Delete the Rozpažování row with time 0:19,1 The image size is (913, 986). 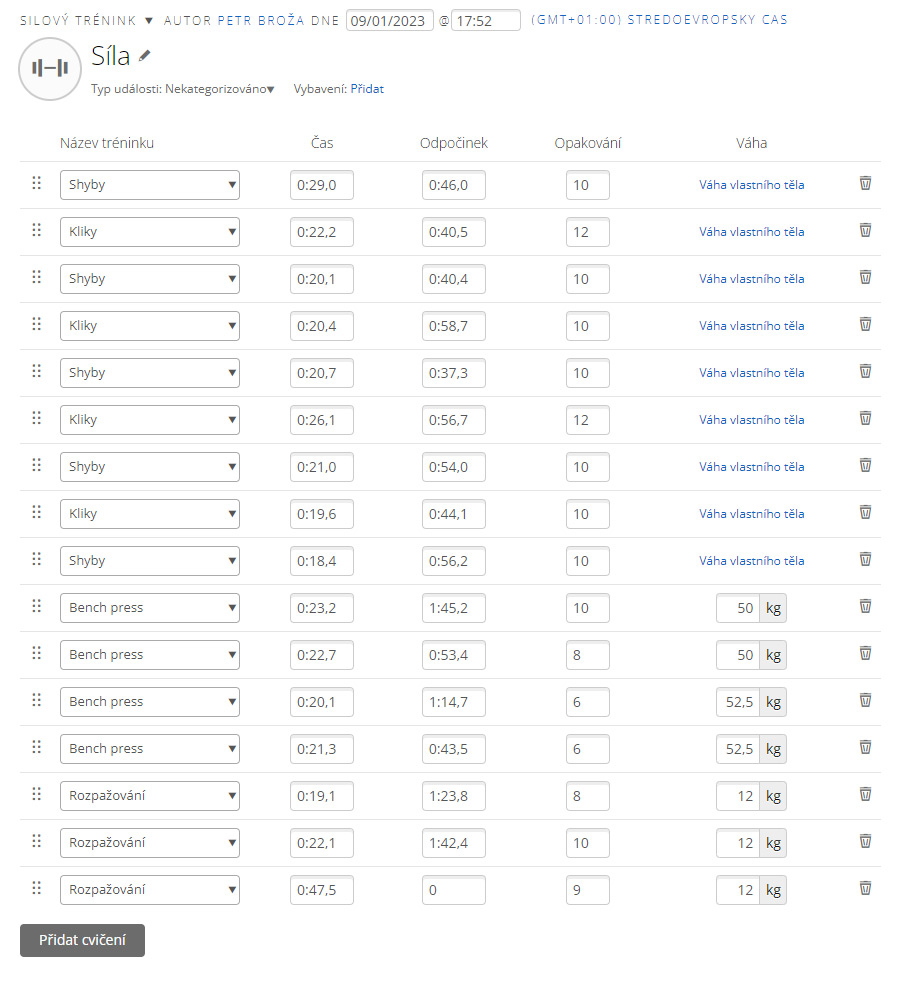[x=865, y=794]
